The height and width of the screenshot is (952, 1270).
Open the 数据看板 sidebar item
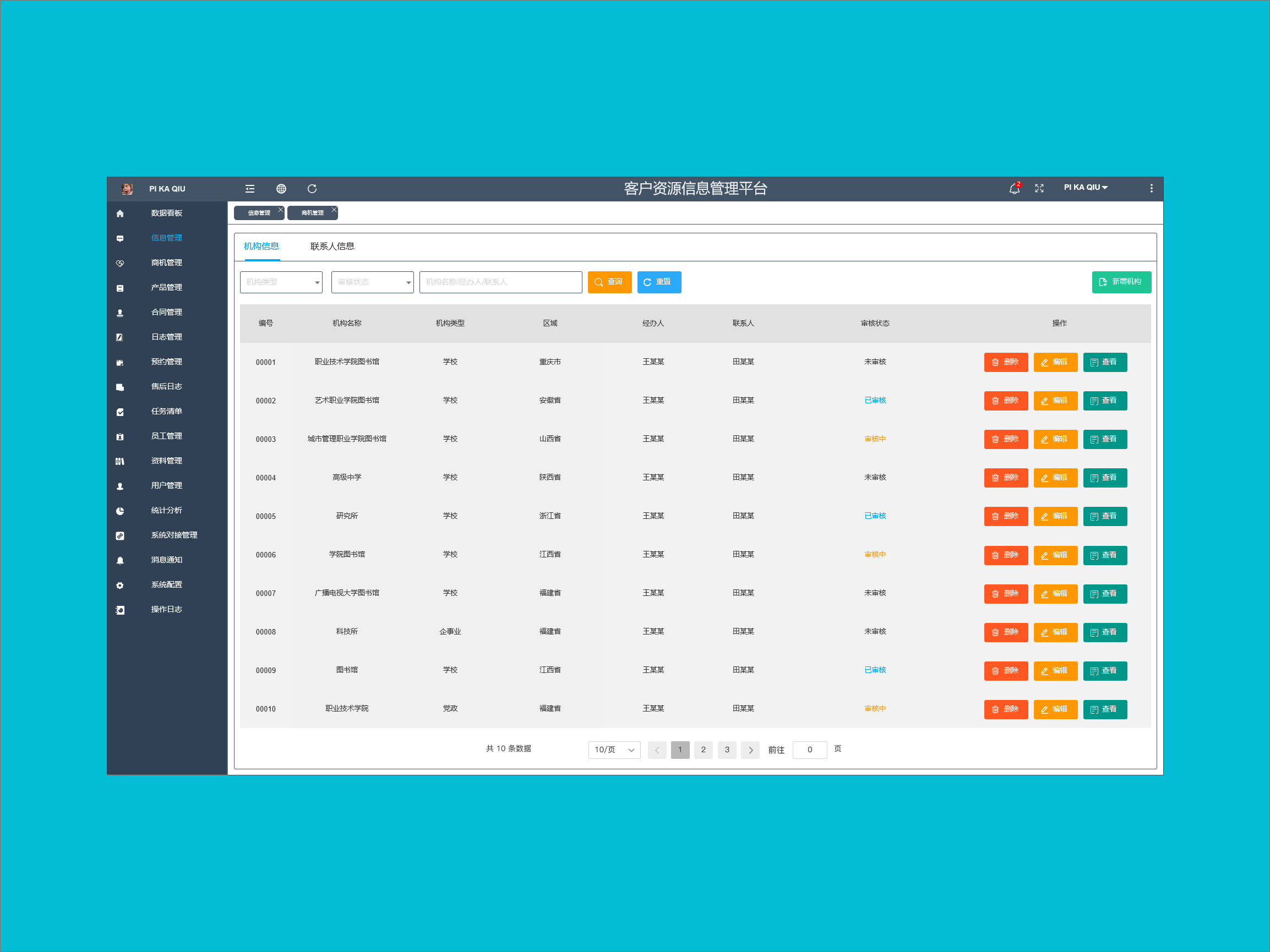click(x=166, y=214)
